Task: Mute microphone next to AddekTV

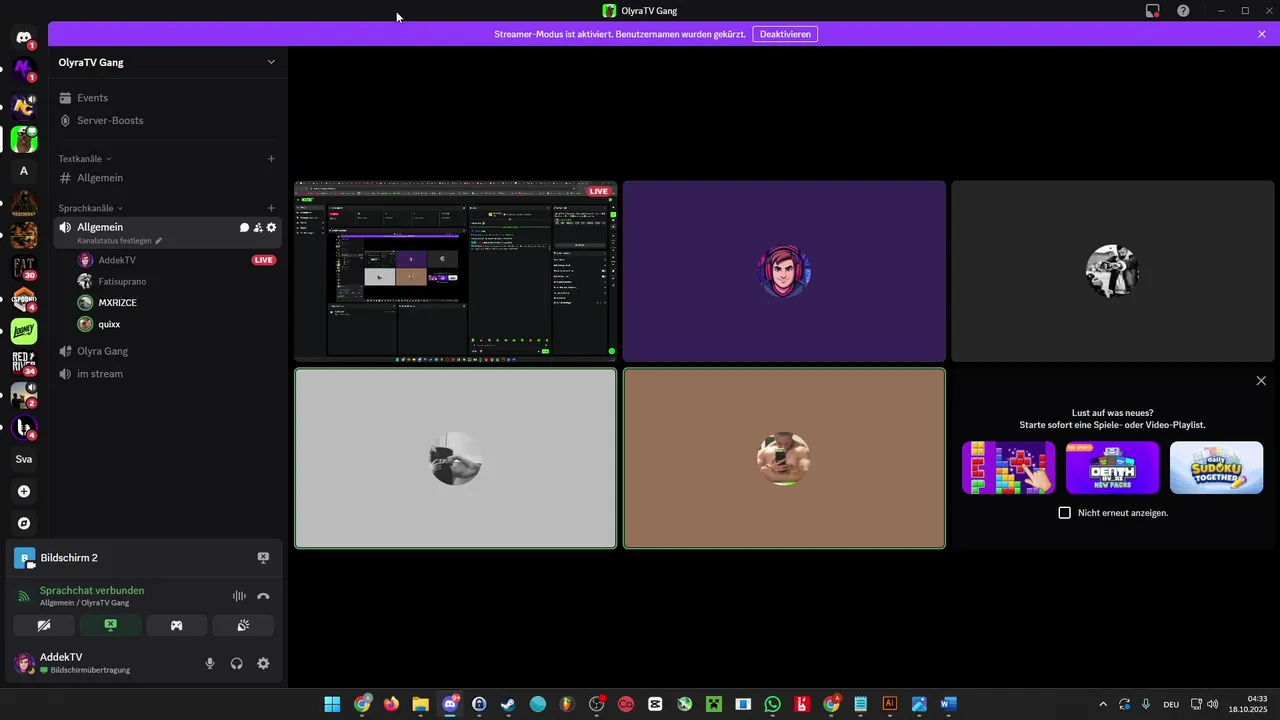Action: [210, 663]
